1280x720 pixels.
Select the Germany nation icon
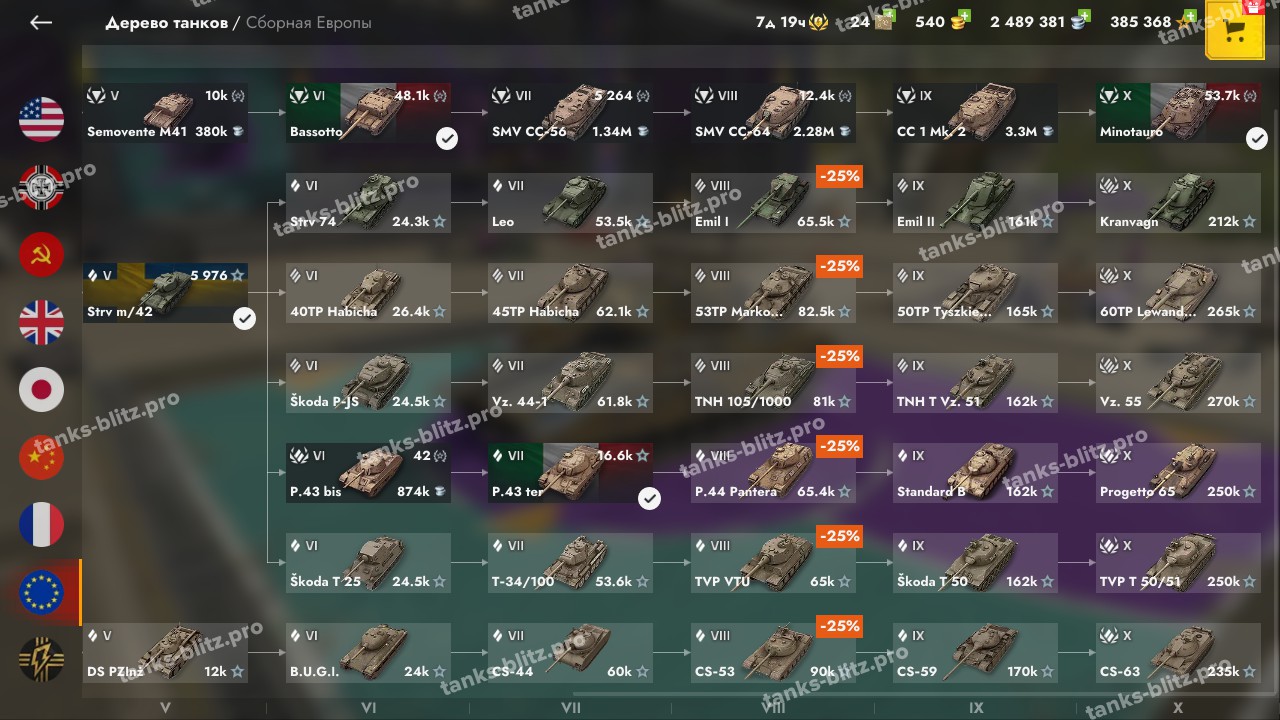(41, 187)
